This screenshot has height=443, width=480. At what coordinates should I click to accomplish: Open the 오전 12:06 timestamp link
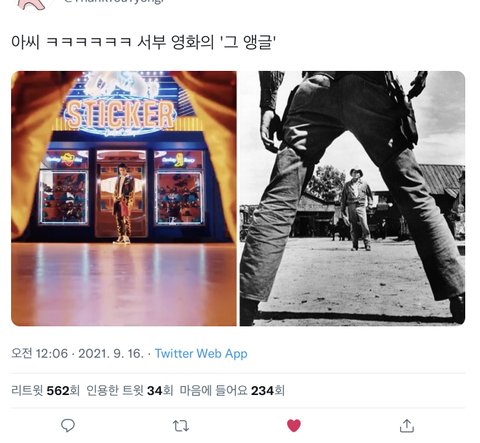pos(39,353)
